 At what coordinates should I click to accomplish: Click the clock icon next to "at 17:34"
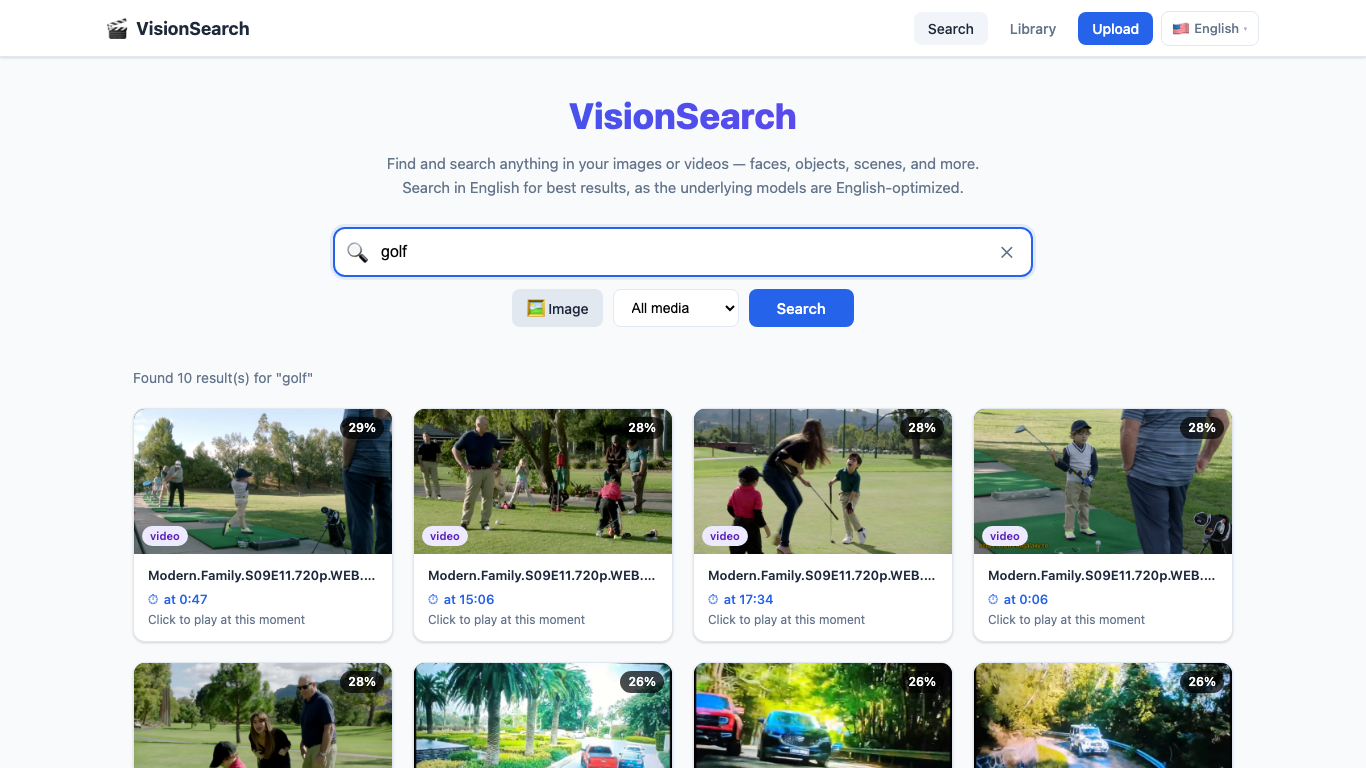click(x=713, y=599)
